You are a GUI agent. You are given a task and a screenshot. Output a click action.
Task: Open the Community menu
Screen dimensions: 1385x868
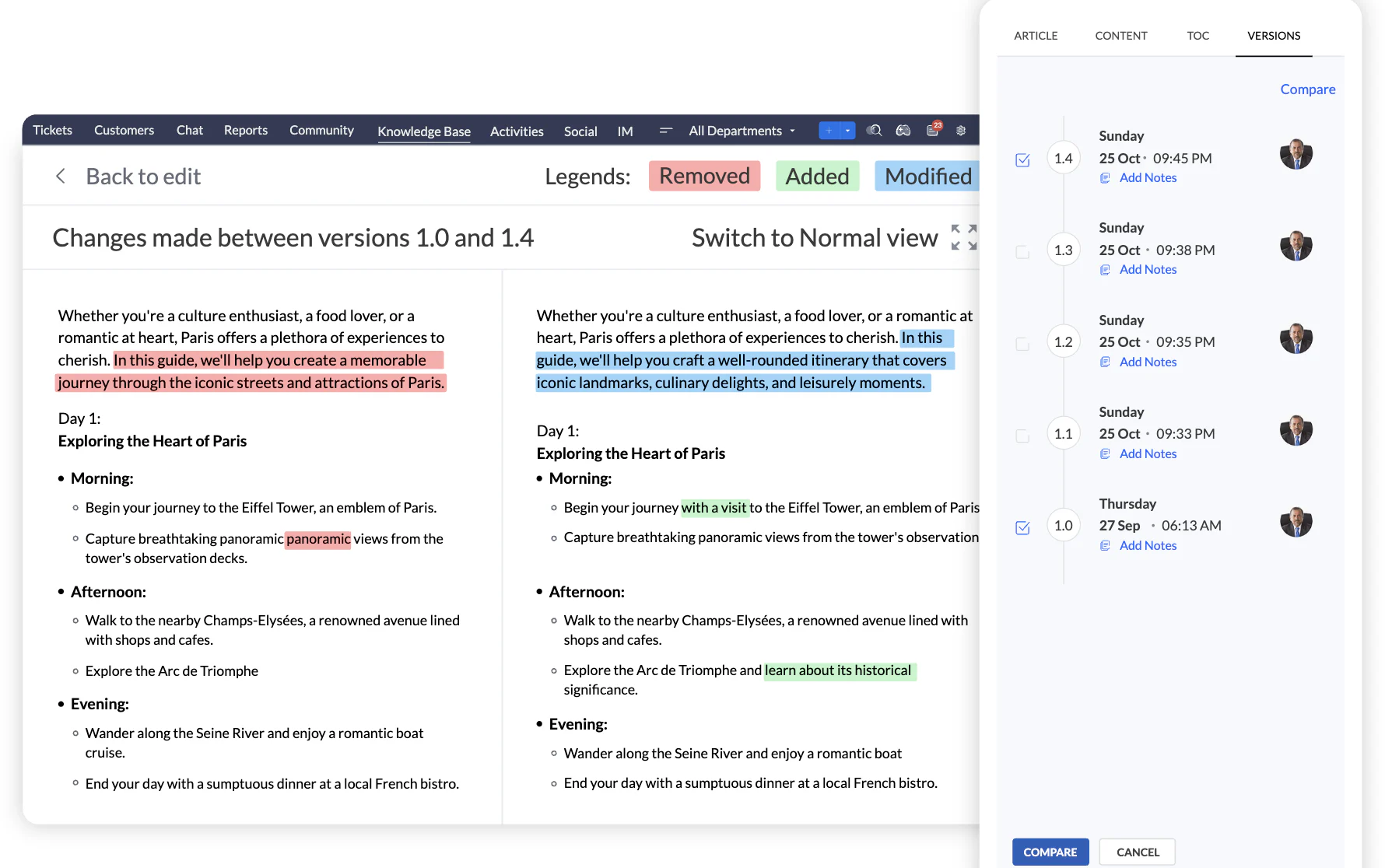click(x=321, y=130)
